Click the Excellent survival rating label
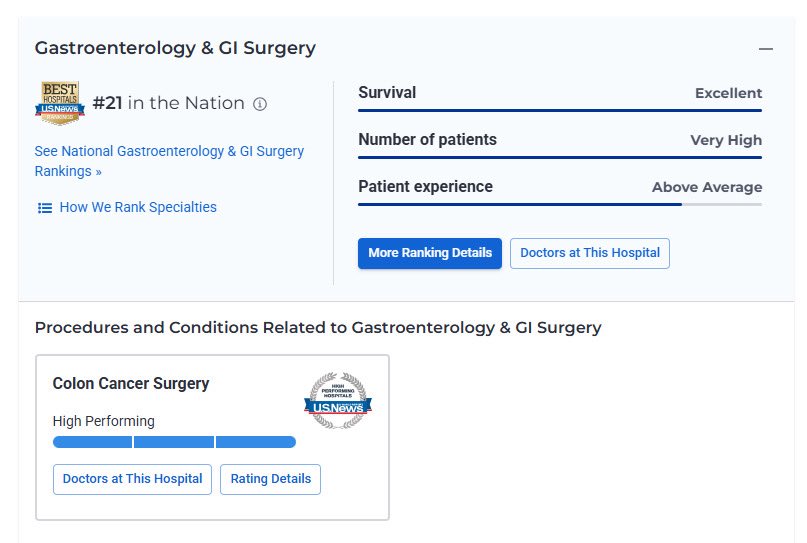Image resolution: width=807 pixels, height=543 pixels. coord(728,93)
